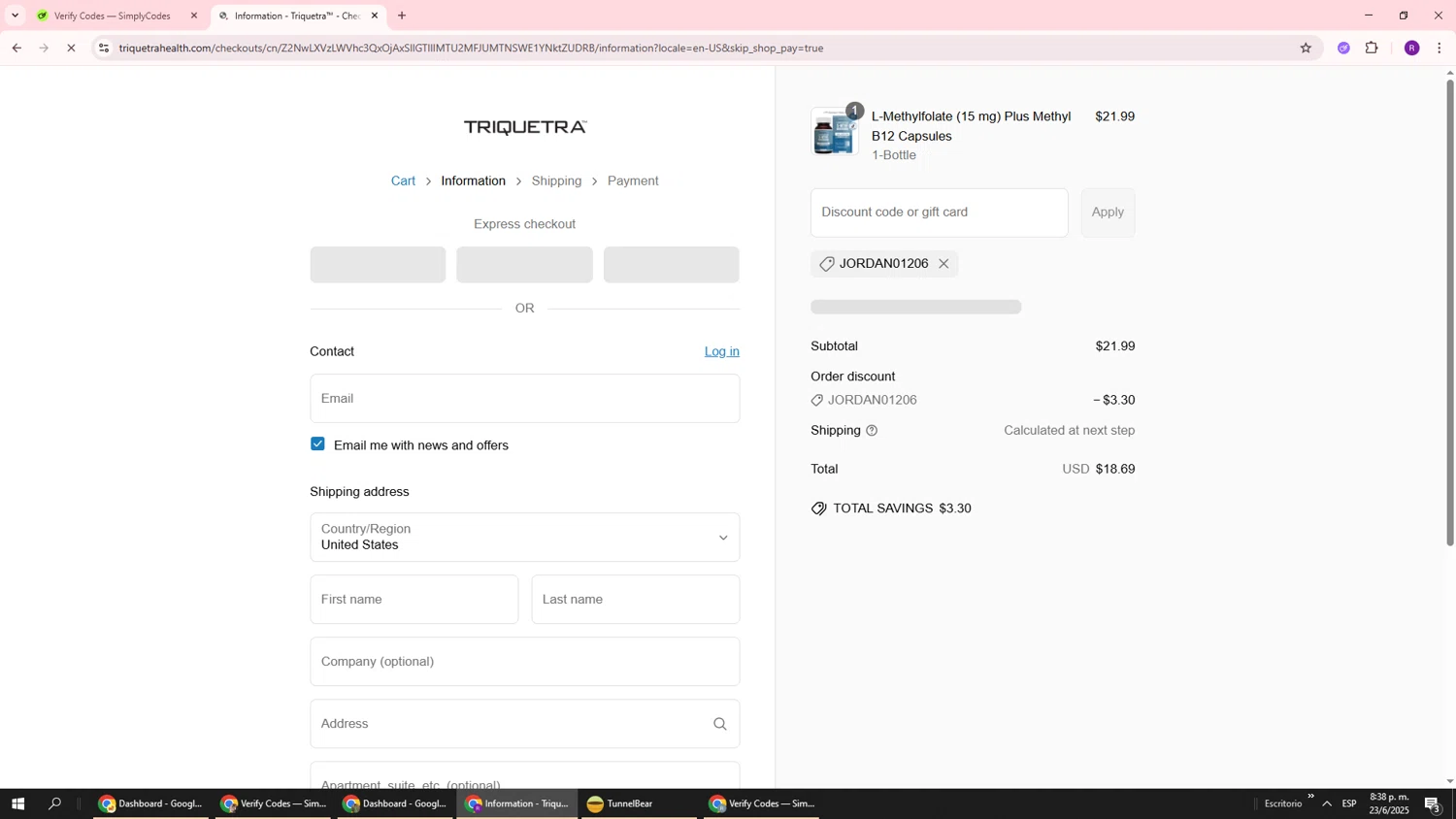Focus the Address field
This screenshot has height=819, width=1456.
[524, 724]
